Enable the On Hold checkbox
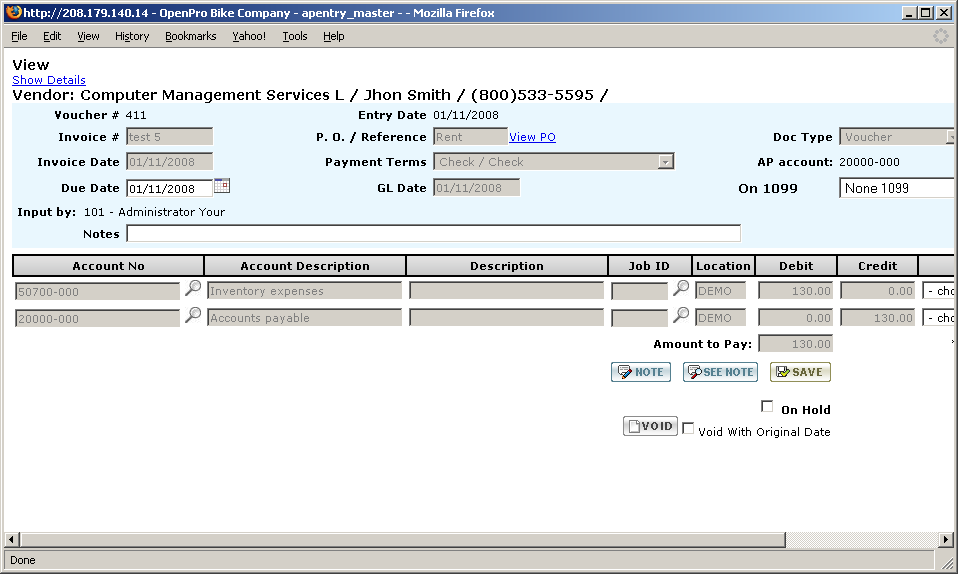The image size is (958, 574). [x=768, y=407]
